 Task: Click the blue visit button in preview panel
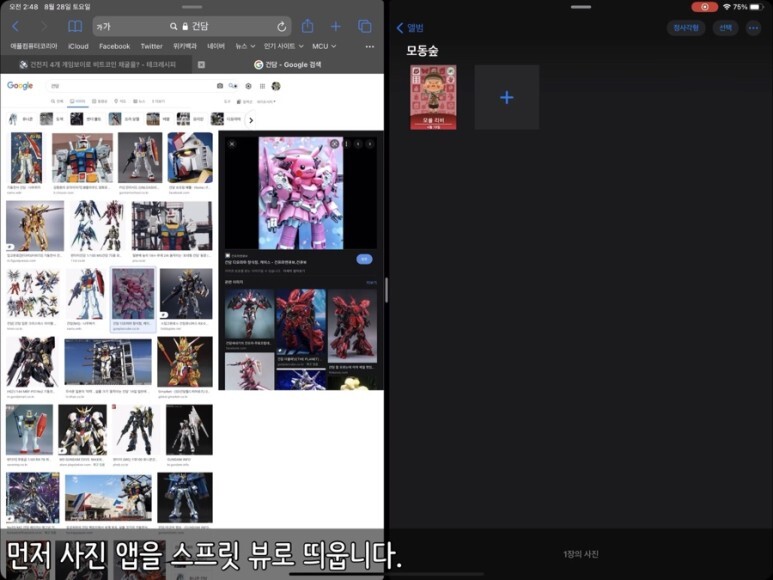point(364,259)
